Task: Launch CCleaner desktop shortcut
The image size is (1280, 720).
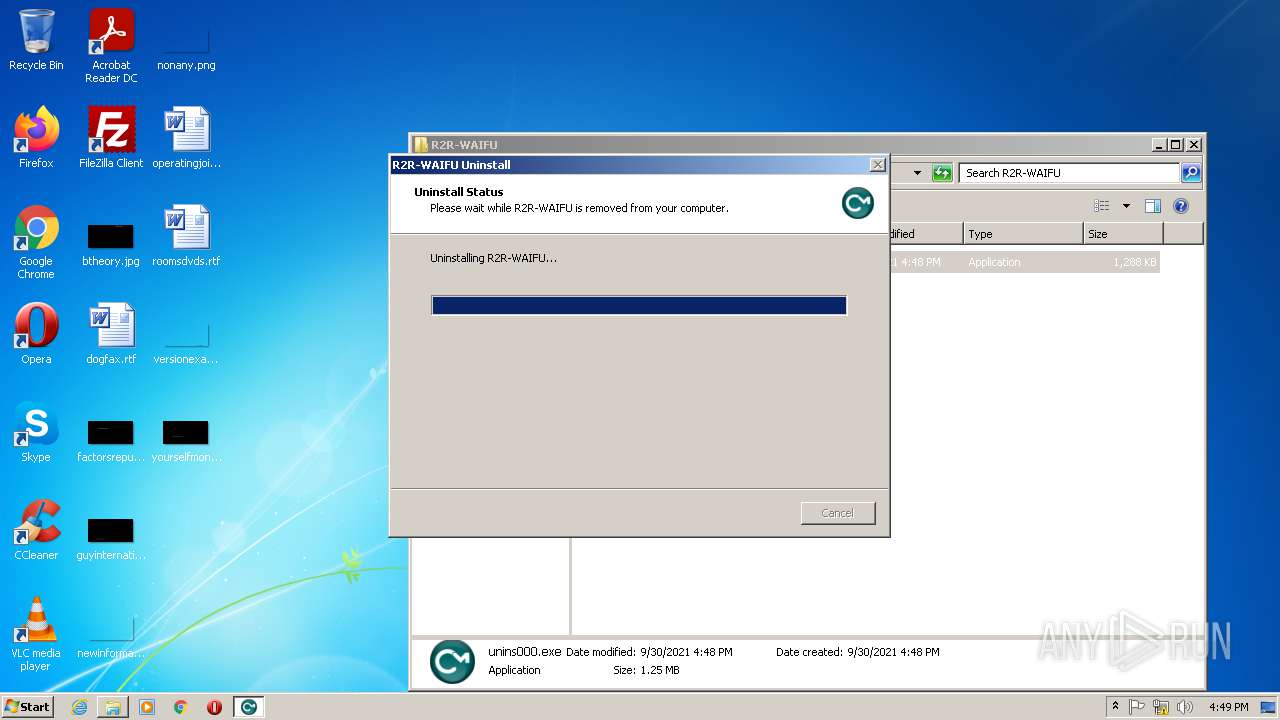Action: 36,530
